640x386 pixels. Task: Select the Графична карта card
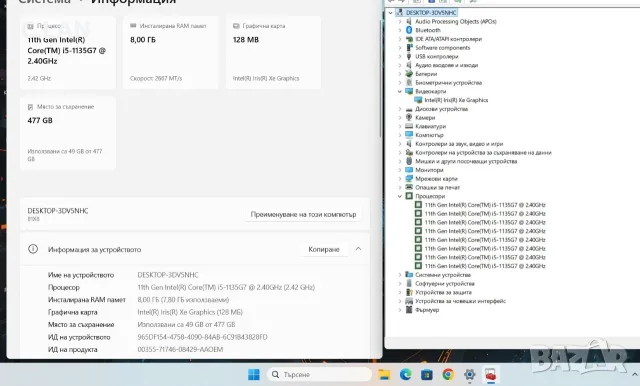(273, 52)
